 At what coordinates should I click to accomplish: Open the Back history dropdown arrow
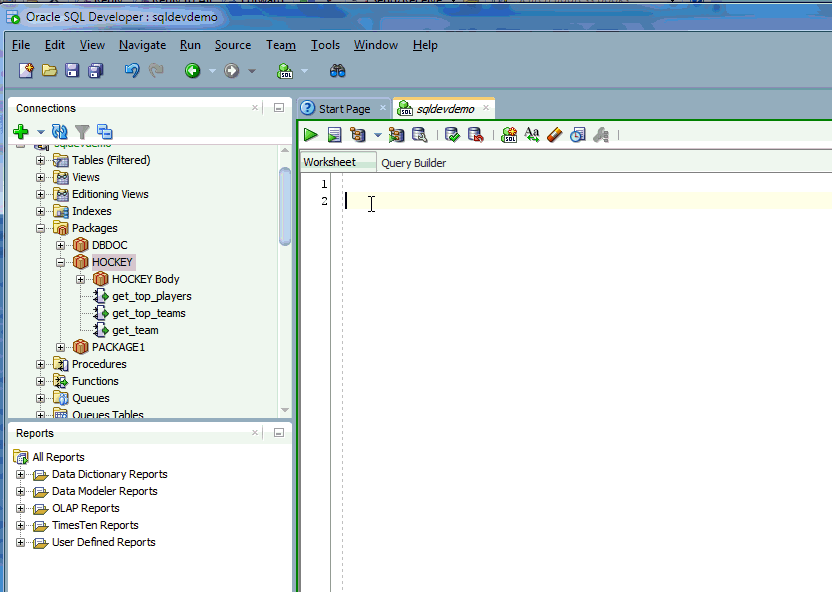(x=212, y=71)
